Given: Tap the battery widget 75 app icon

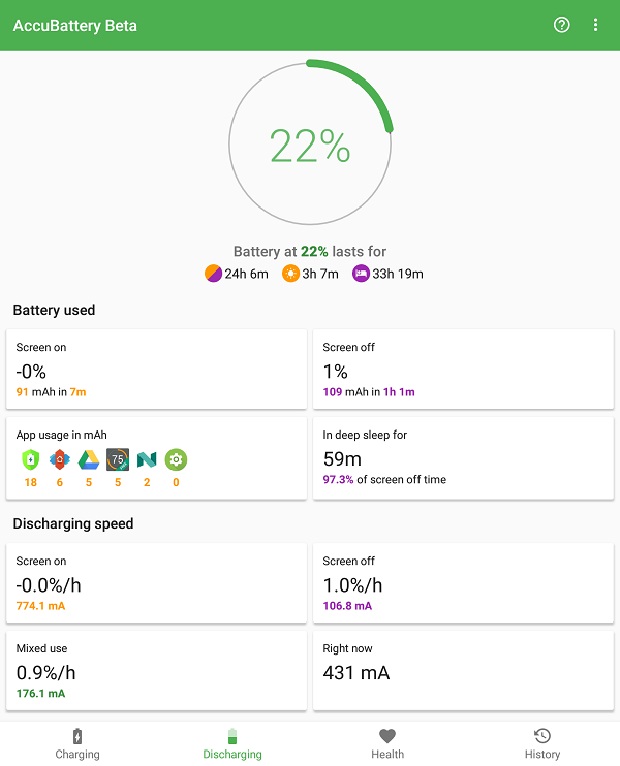Looking at the screenshot, I should [118, 460].
